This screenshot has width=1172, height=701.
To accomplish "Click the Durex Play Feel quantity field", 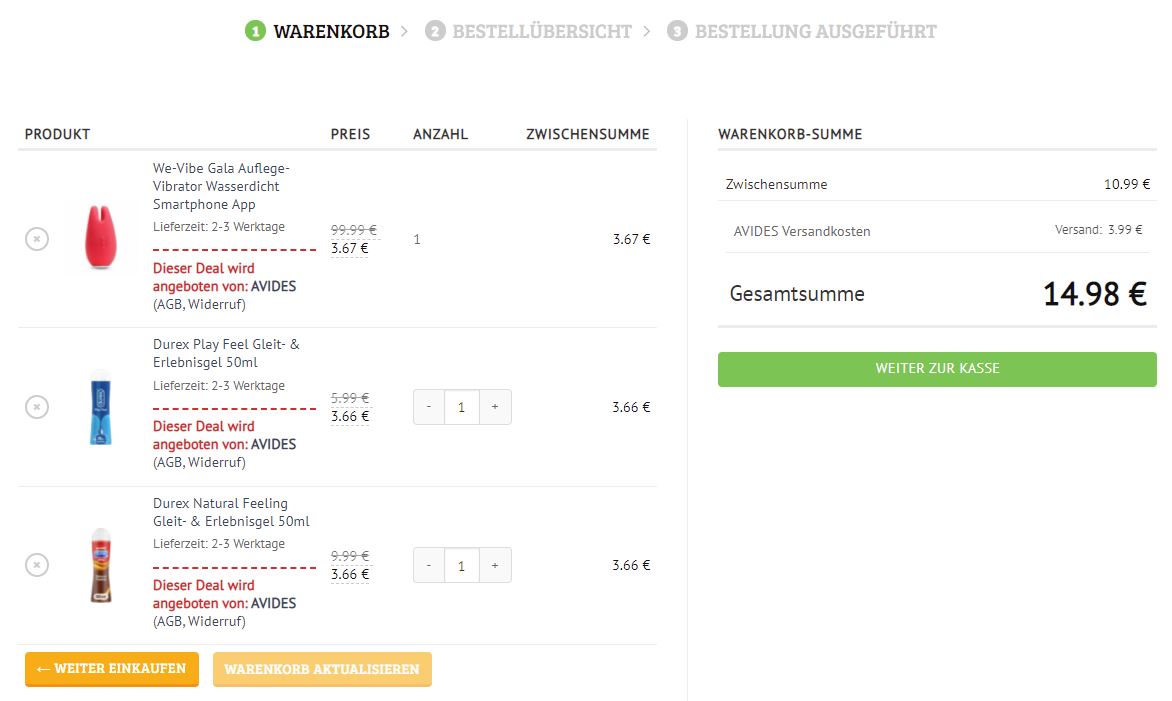I will tap(462, 407).
